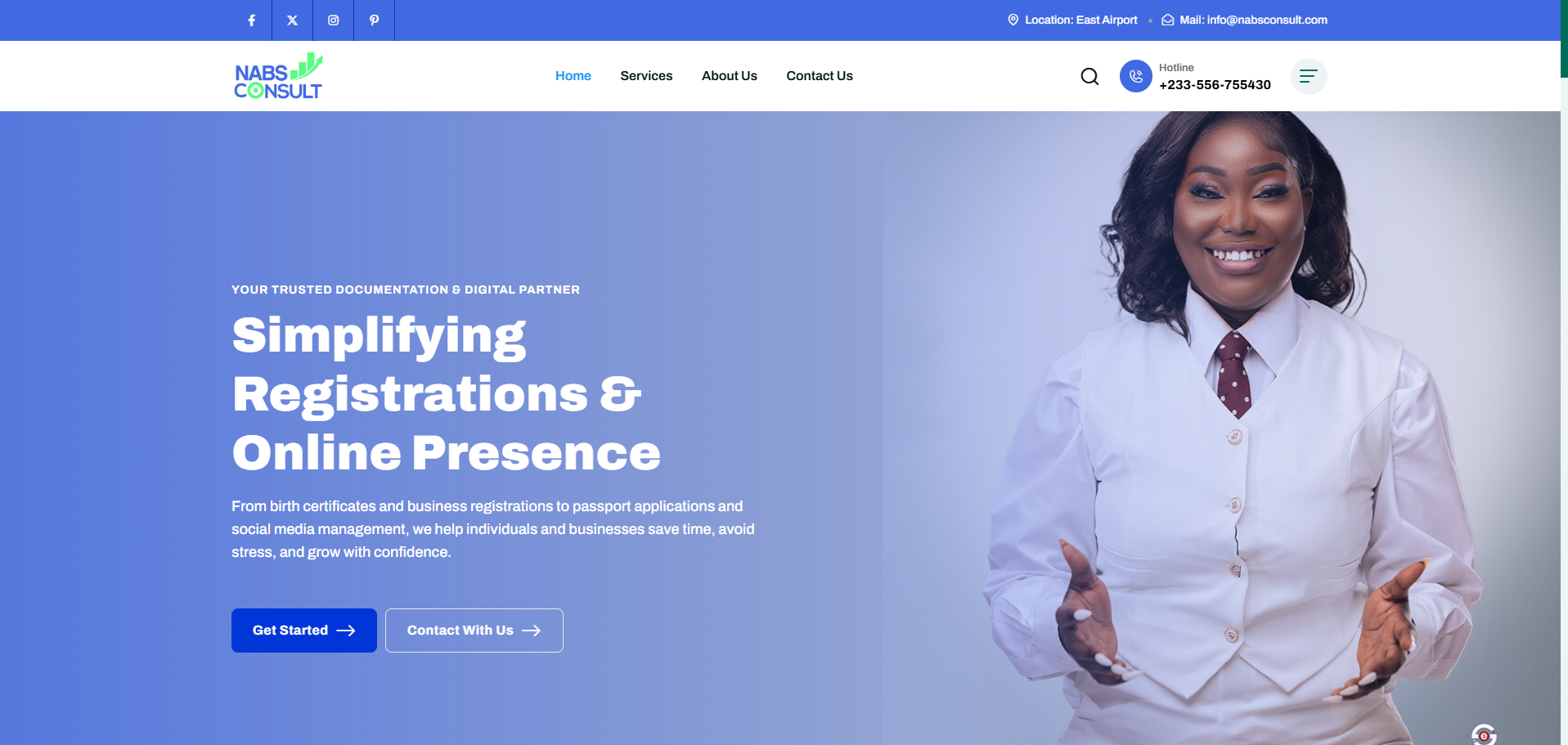
Task: Click the blue hotline phone icon
Action: coord(1135,76)
